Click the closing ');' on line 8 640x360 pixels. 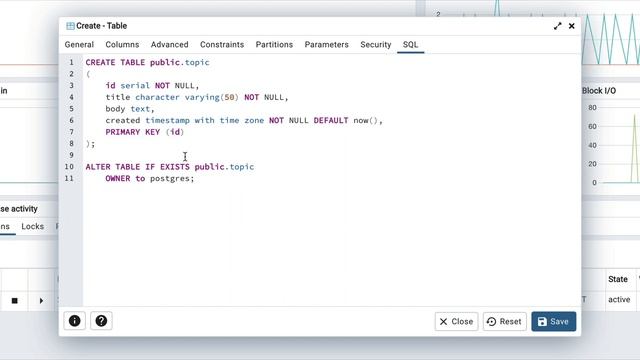click(90, 144)
